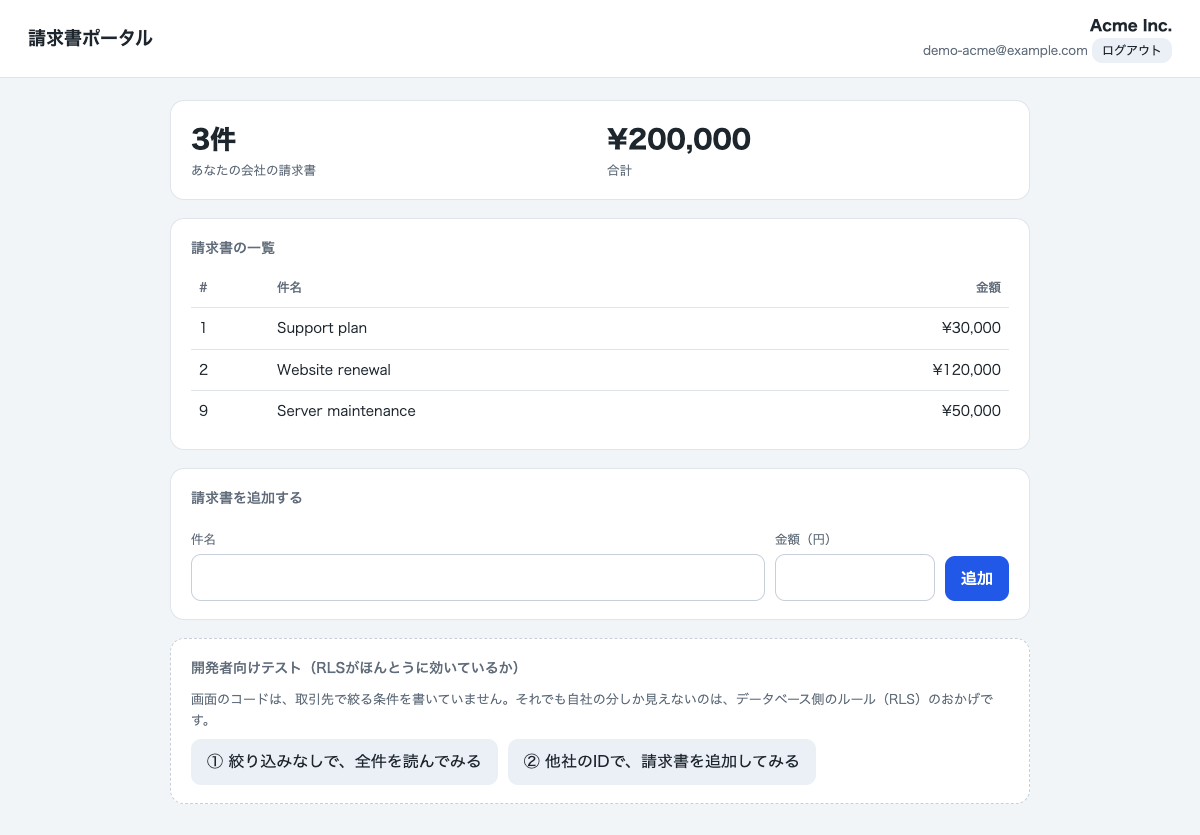Click the 件名 input field in add form
Viewport: 1200px width, 835px height.
[478, 578]
